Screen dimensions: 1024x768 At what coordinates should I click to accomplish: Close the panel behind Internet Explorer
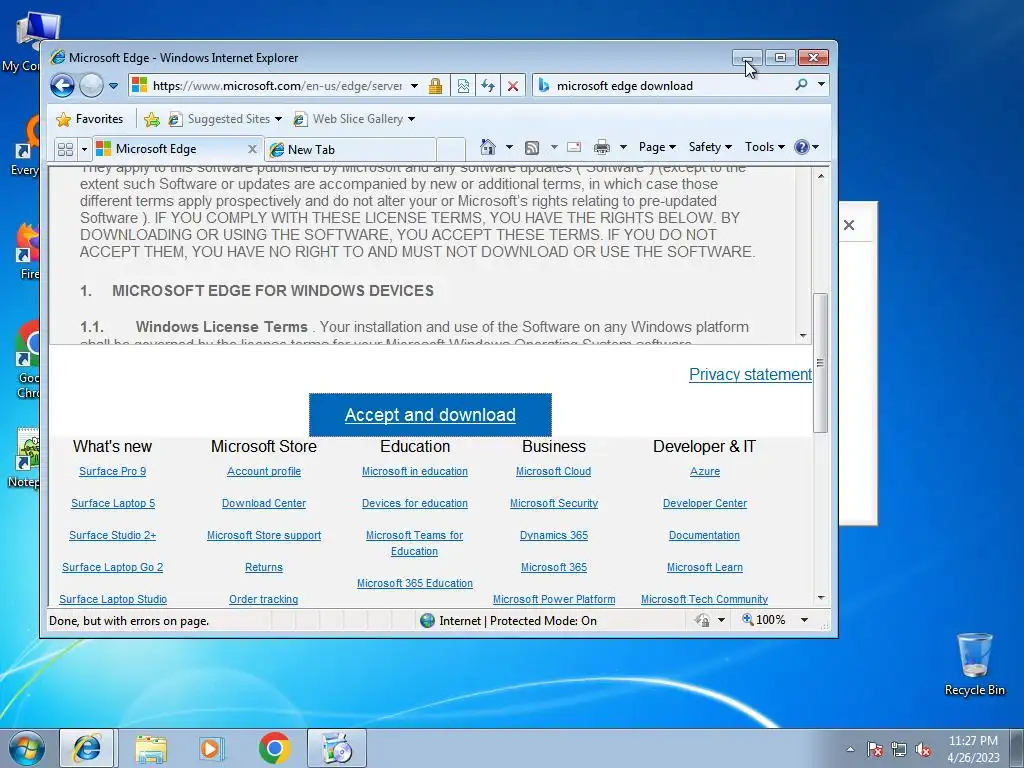tap(849, 225)
